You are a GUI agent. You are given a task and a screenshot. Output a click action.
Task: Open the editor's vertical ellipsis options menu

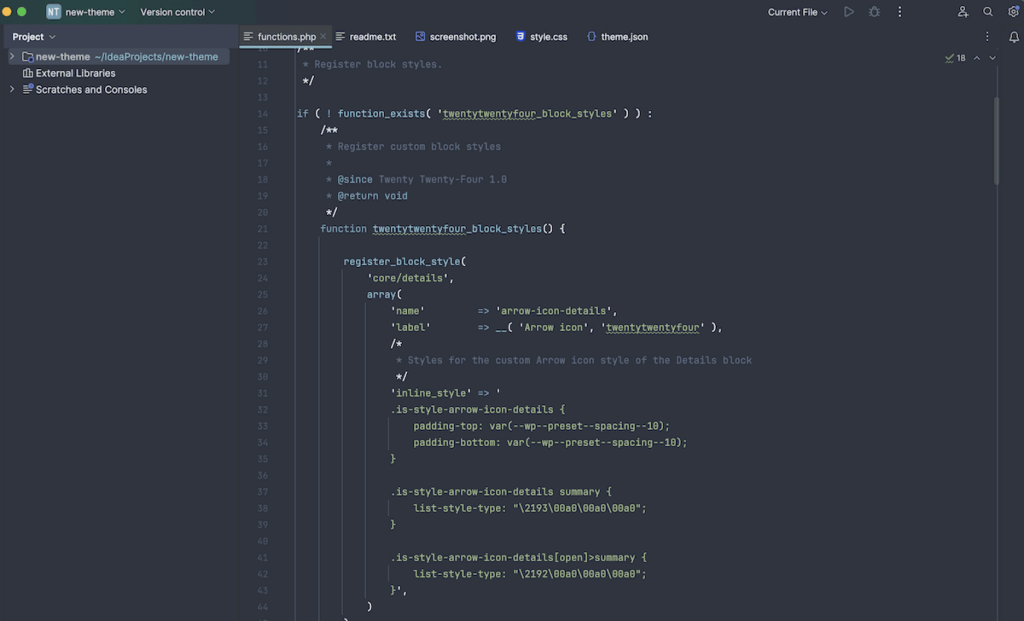[987, 36]
